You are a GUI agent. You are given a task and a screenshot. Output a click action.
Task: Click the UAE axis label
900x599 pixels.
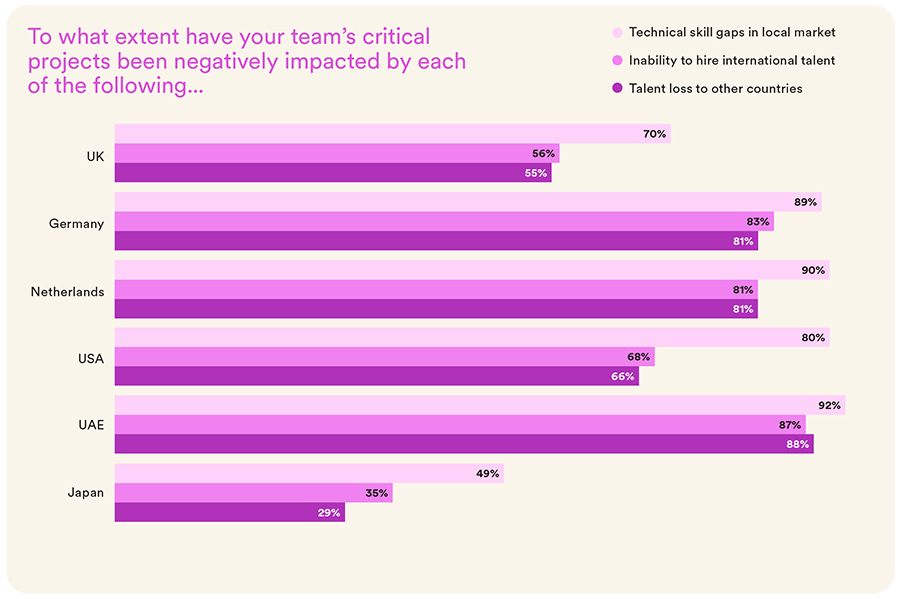coord(91,426)
